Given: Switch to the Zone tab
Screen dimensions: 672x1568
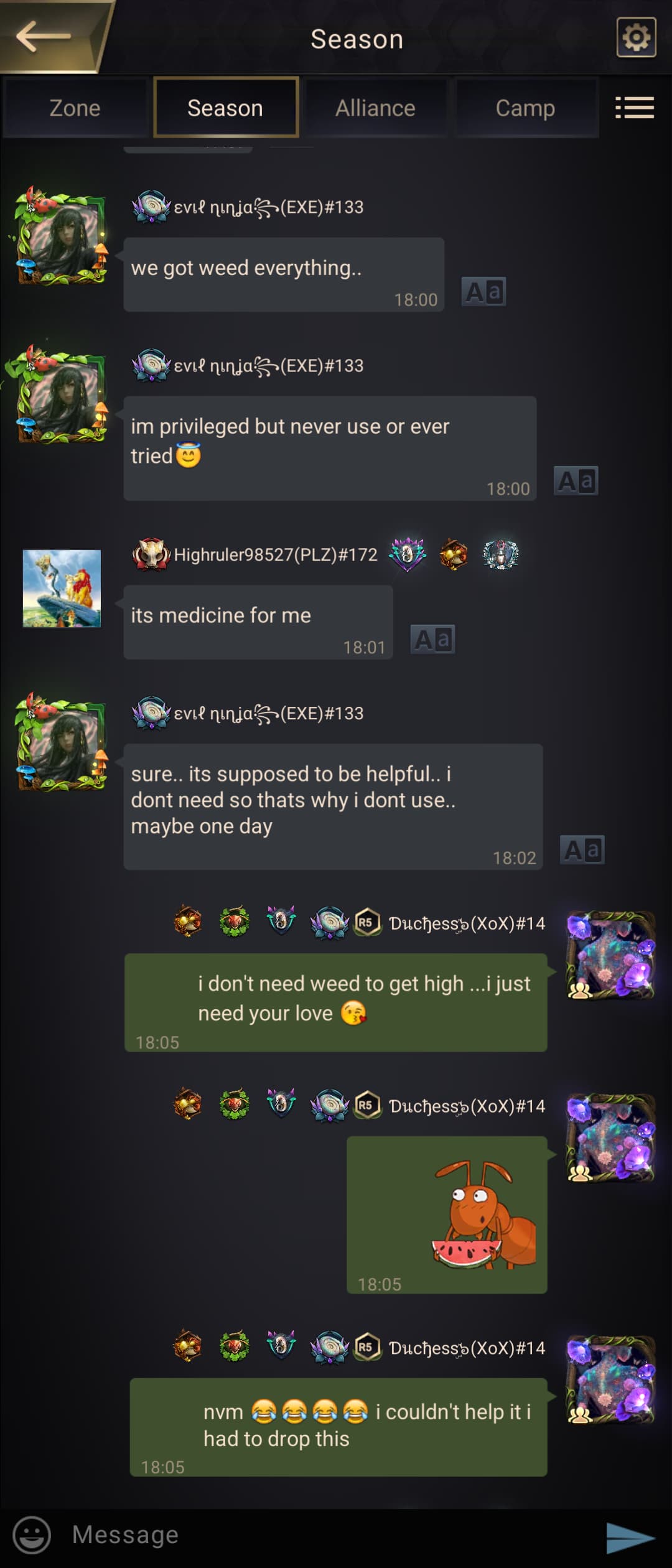Looking at the screenshot, I should pos(75,108).
